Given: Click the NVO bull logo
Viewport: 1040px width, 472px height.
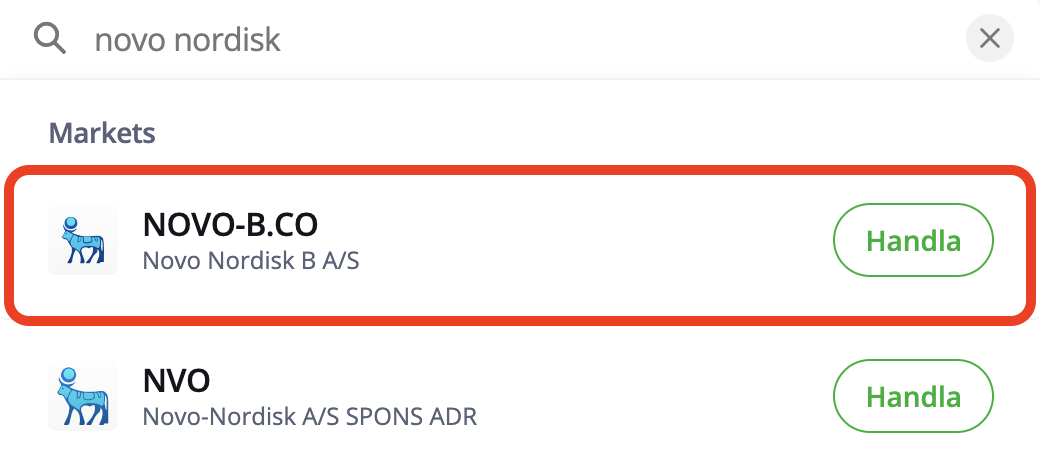Looking at the screenshot, I should pyautogui.click(x=83, y=397).
